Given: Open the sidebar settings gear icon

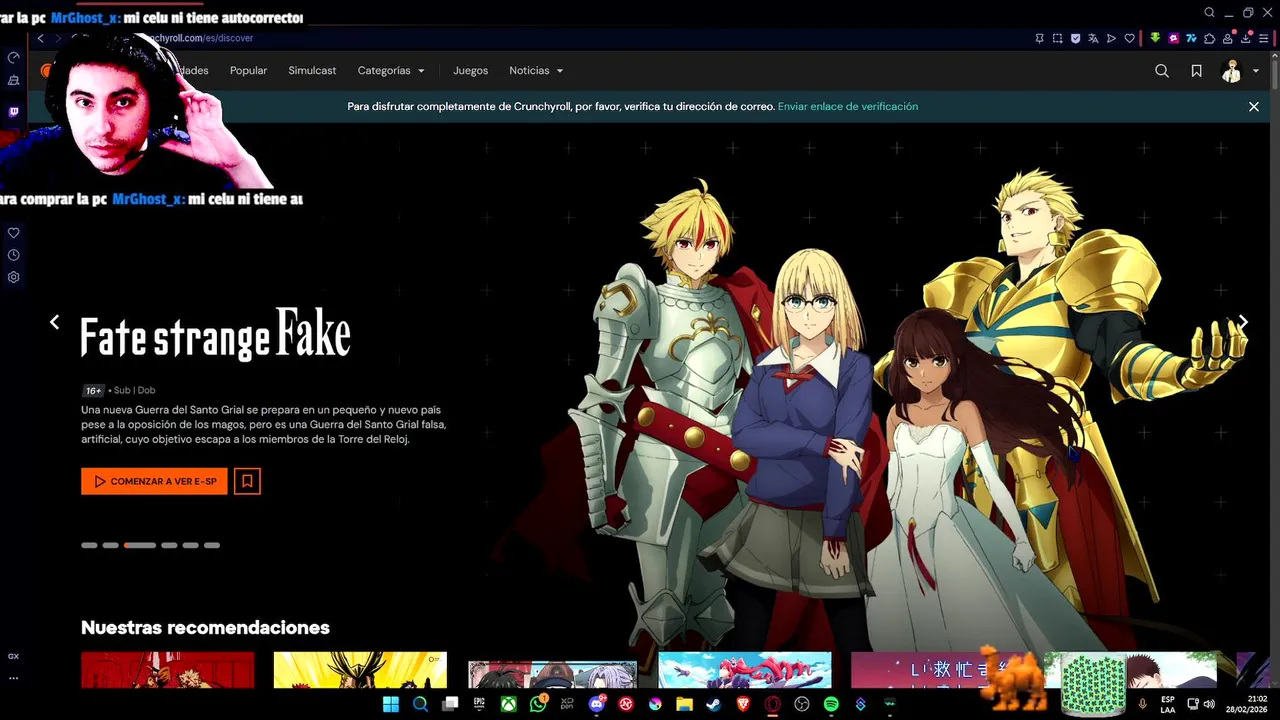Looking at the screenshot, I should (x=13, y=277).
